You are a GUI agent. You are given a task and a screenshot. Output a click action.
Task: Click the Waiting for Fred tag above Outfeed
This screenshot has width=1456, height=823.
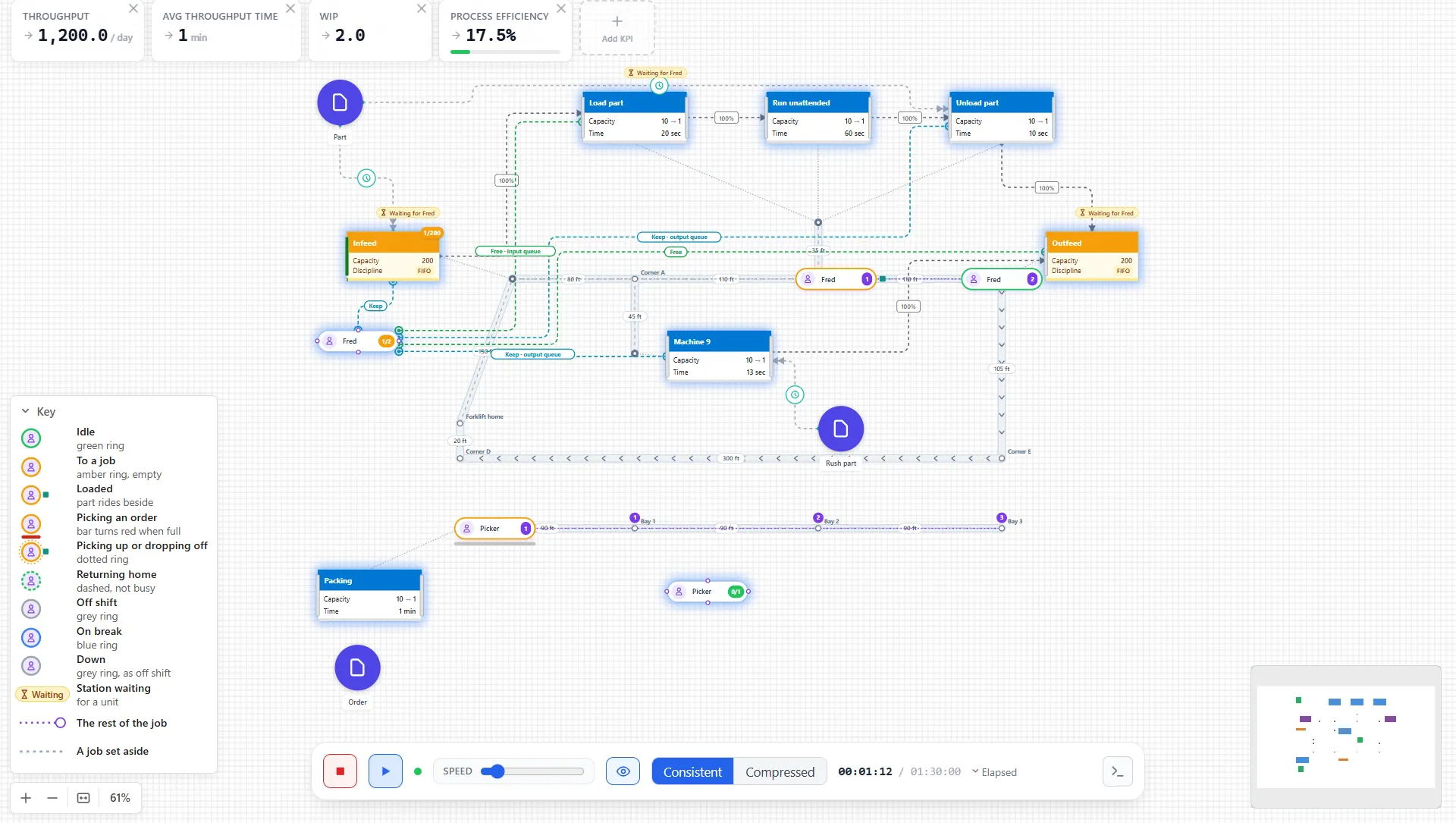[x=1106, y=213]
